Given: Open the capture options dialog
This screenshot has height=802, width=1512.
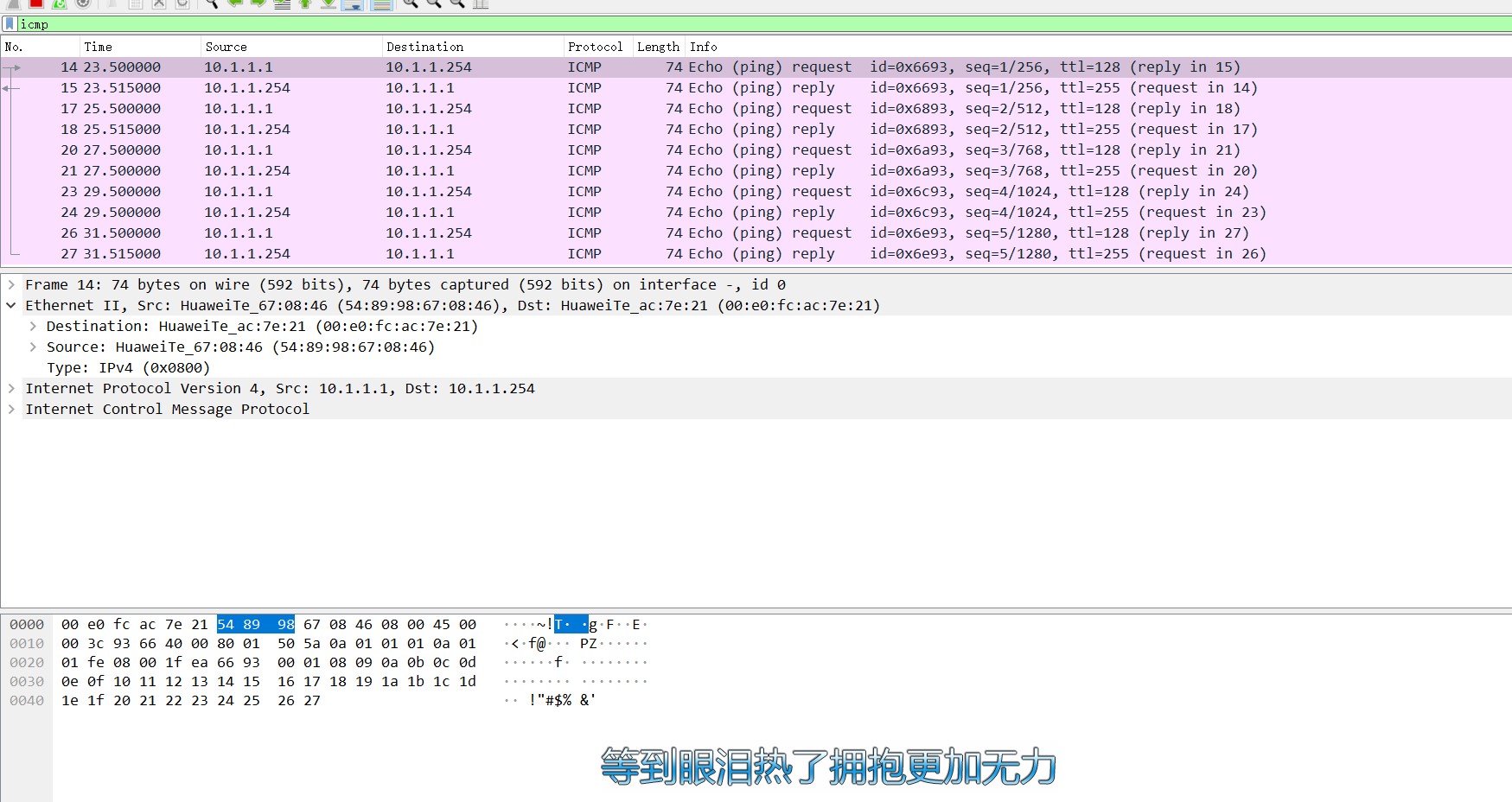Looking at the screenshot, I should coord(83,4).
